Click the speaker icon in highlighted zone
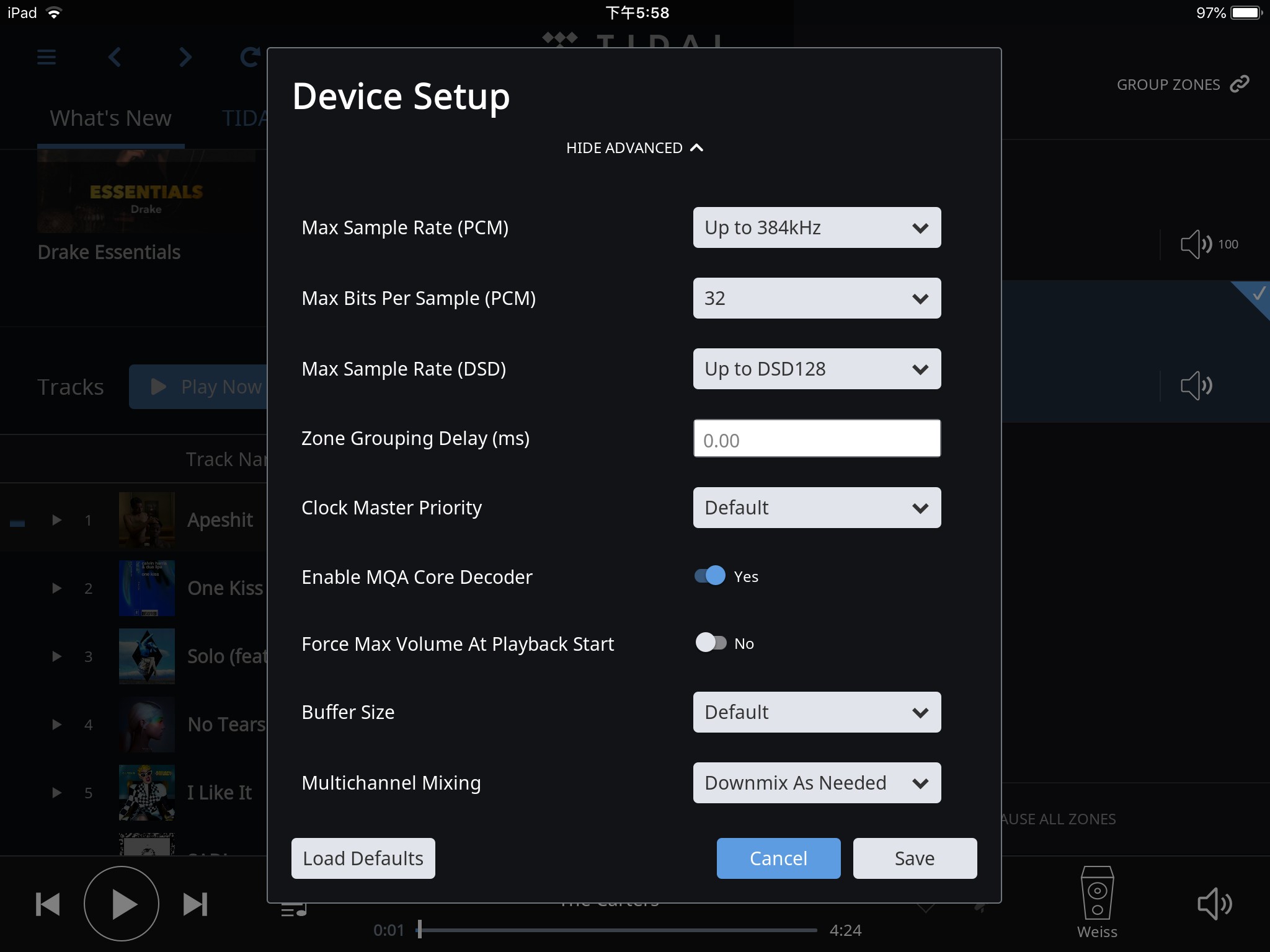 (1196, 386)
